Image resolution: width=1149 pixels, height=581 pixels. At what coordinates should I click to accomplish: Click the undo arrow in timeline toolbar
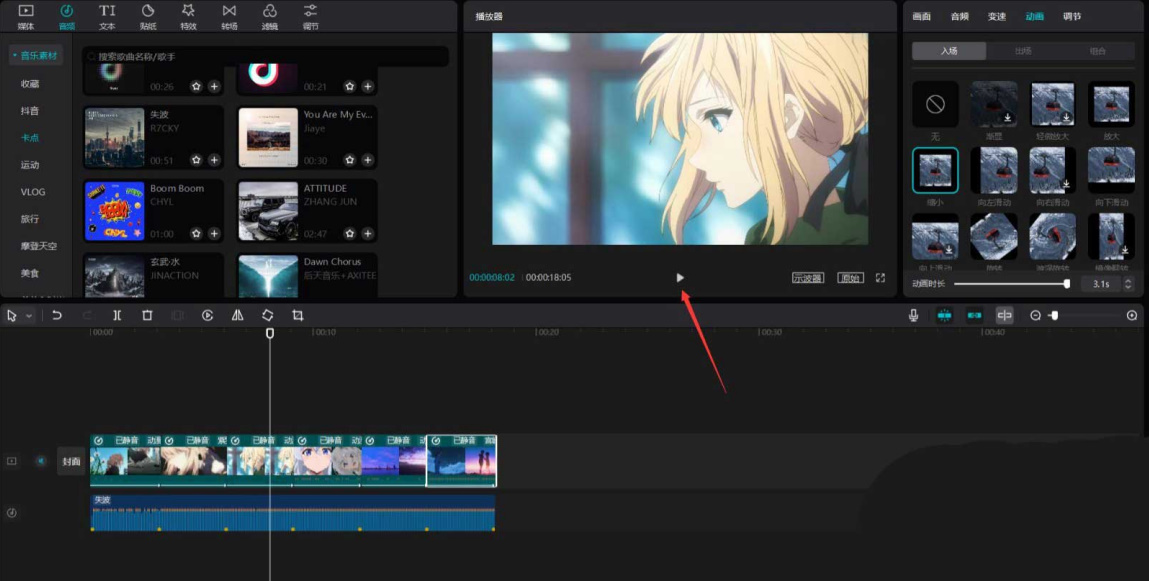point(57,315)
